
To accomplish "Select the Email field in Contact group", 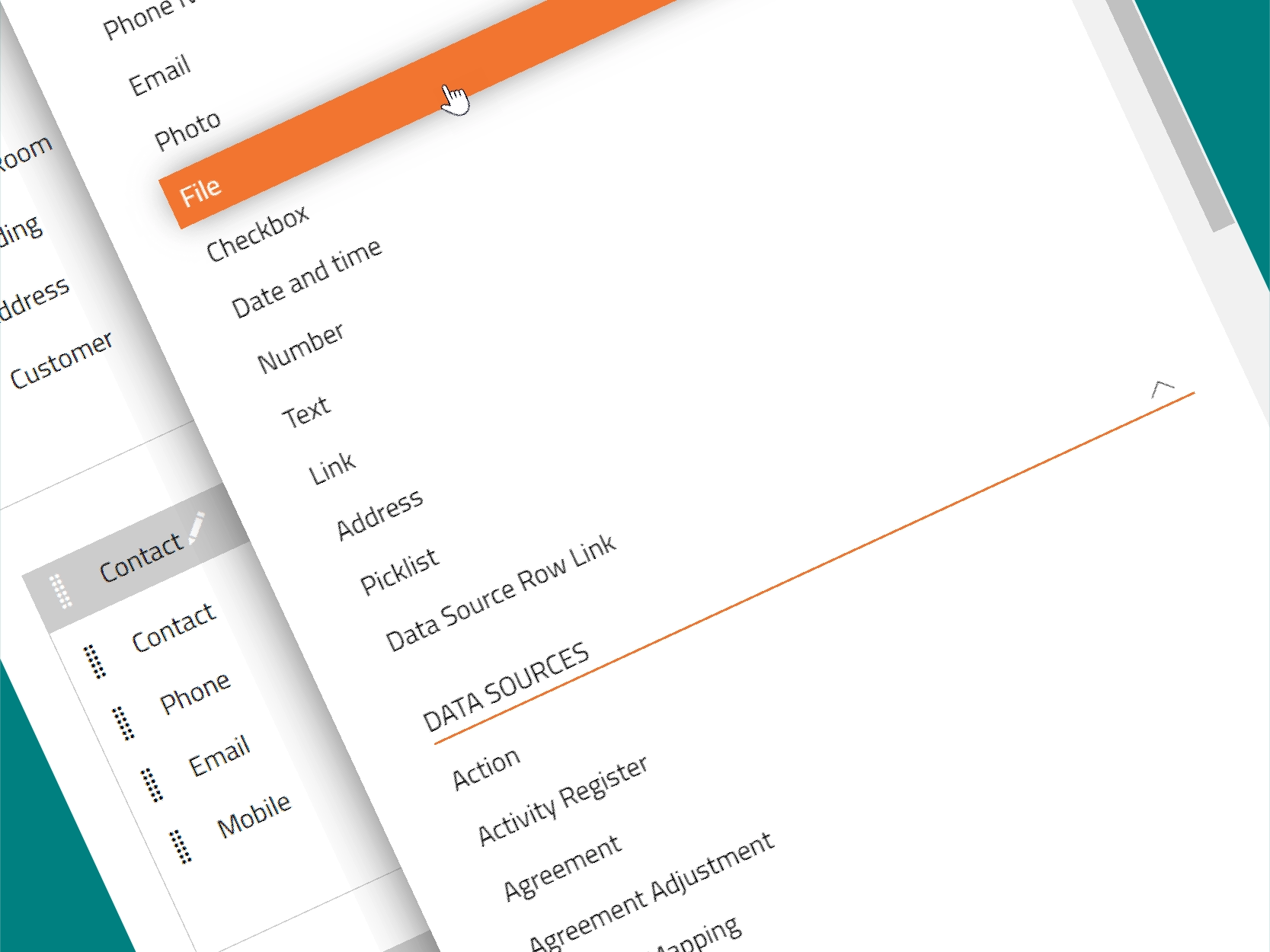I will (219, 756).
